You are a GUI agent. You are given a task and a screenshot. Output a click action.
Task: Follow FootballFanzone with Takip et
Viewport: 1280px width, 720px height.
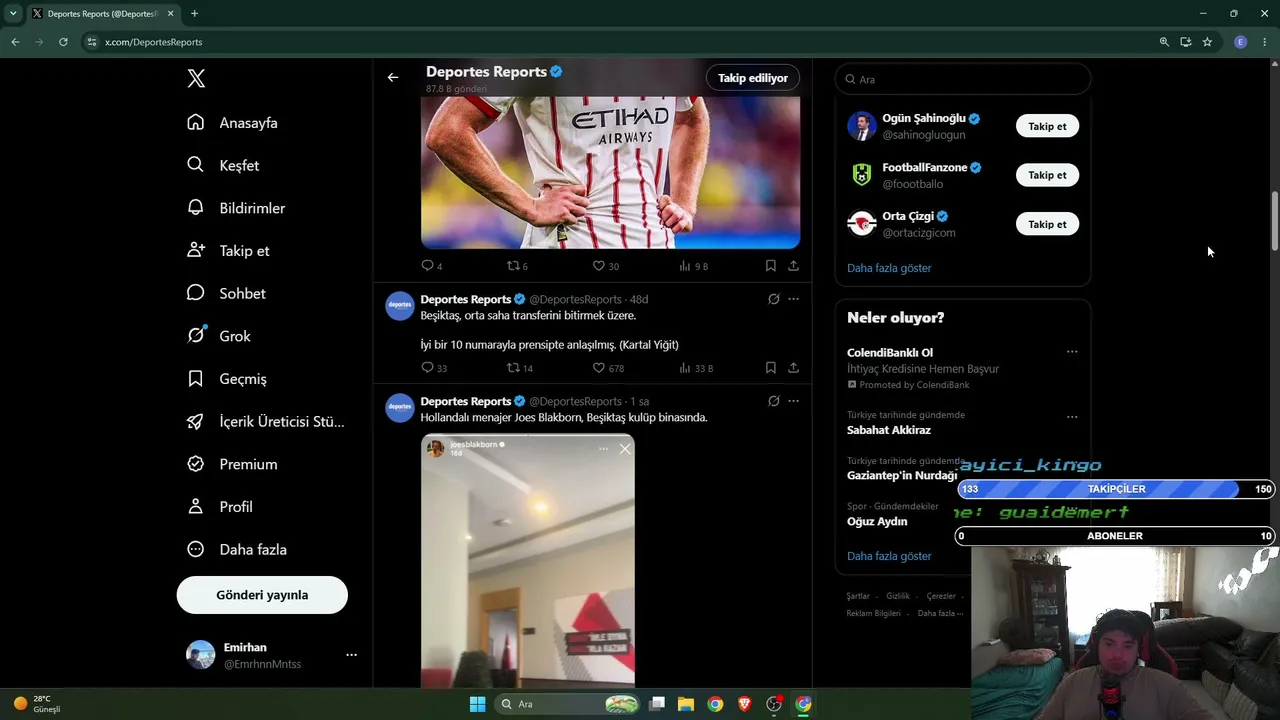click(x=1047, y=175)
